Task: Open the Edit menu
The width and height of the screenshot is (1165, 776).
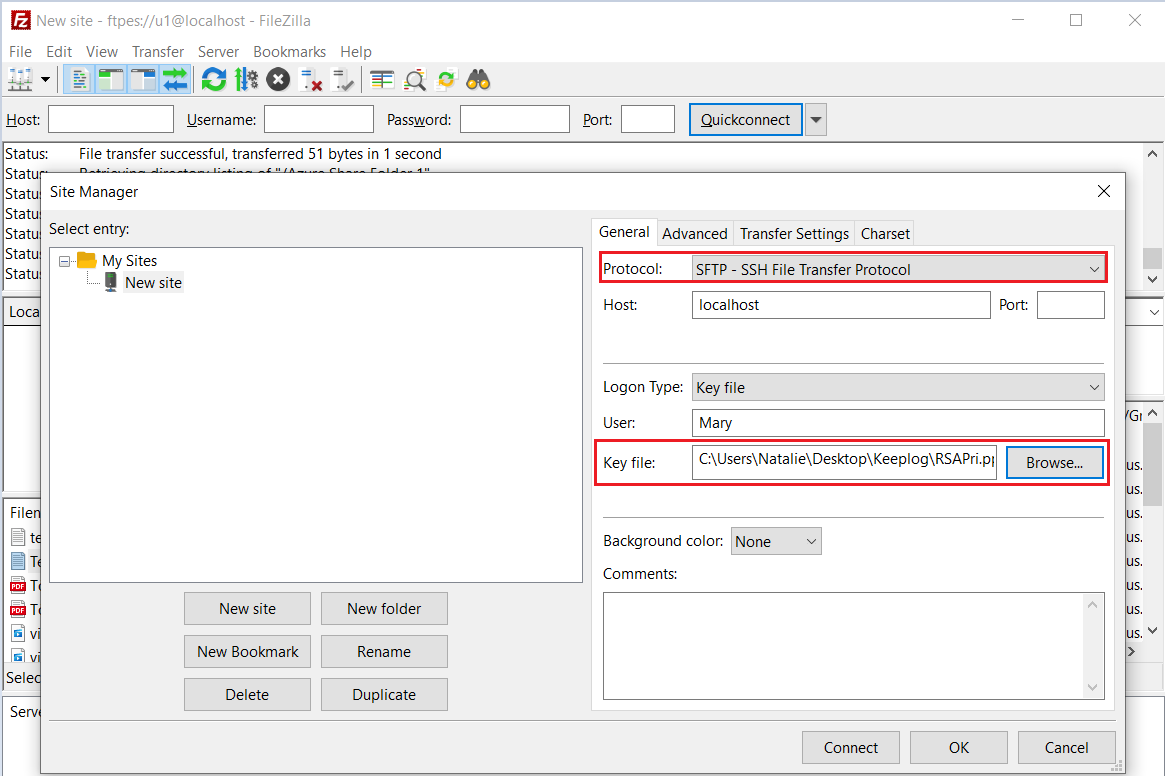Action: pos(59,51)
